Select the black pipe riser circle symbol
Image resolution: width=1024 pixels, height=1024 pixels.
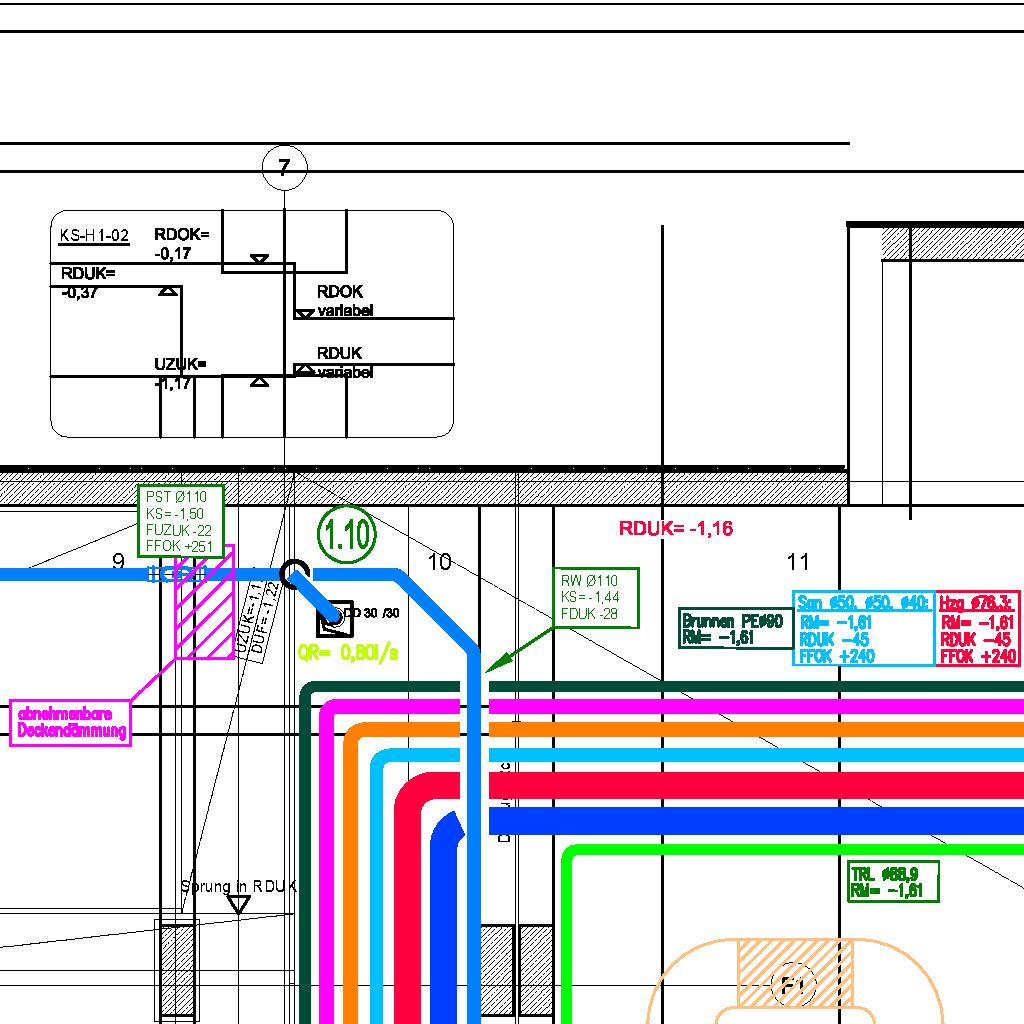tap(295, 574)
